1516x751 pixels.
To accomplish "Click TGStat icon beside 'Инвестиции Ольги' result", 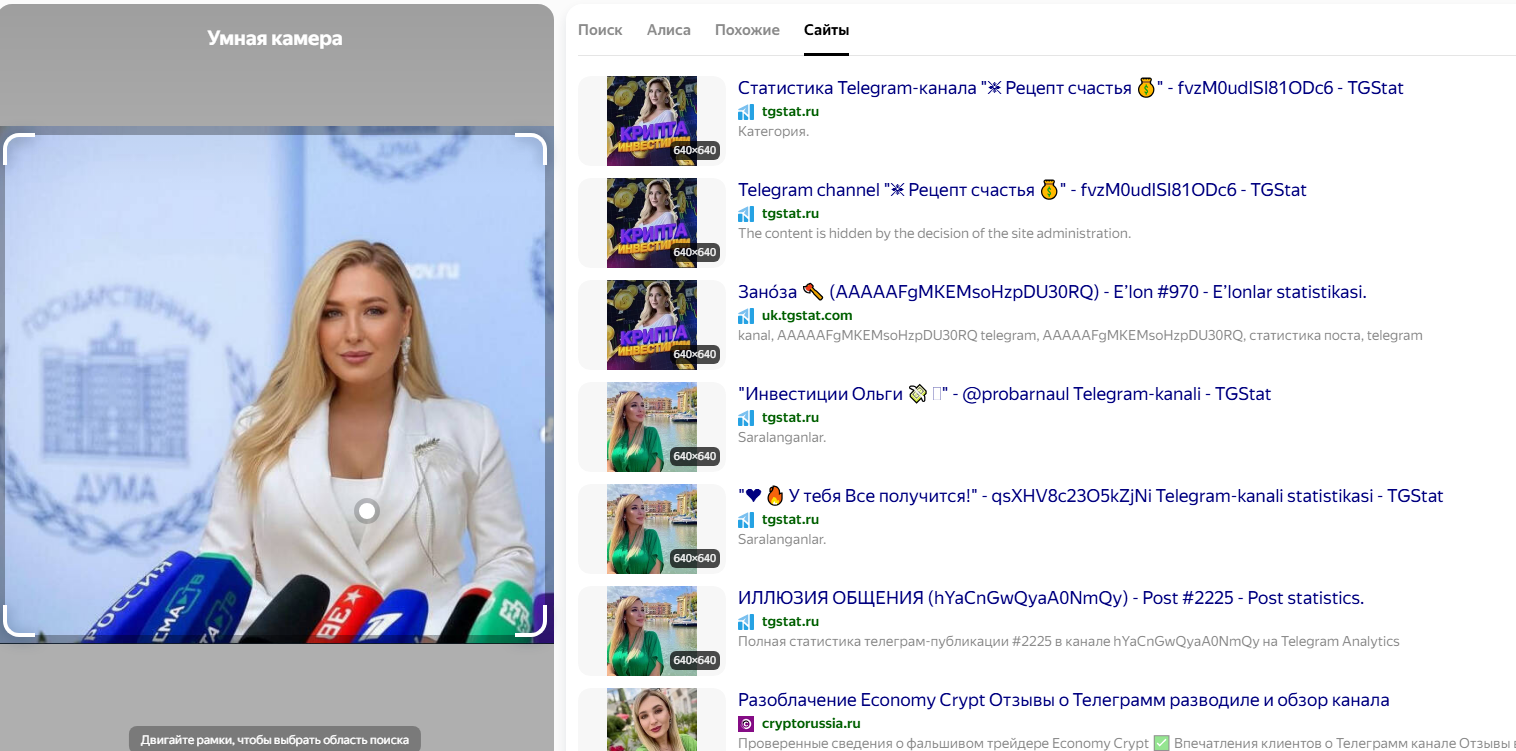I will [746, 417].
